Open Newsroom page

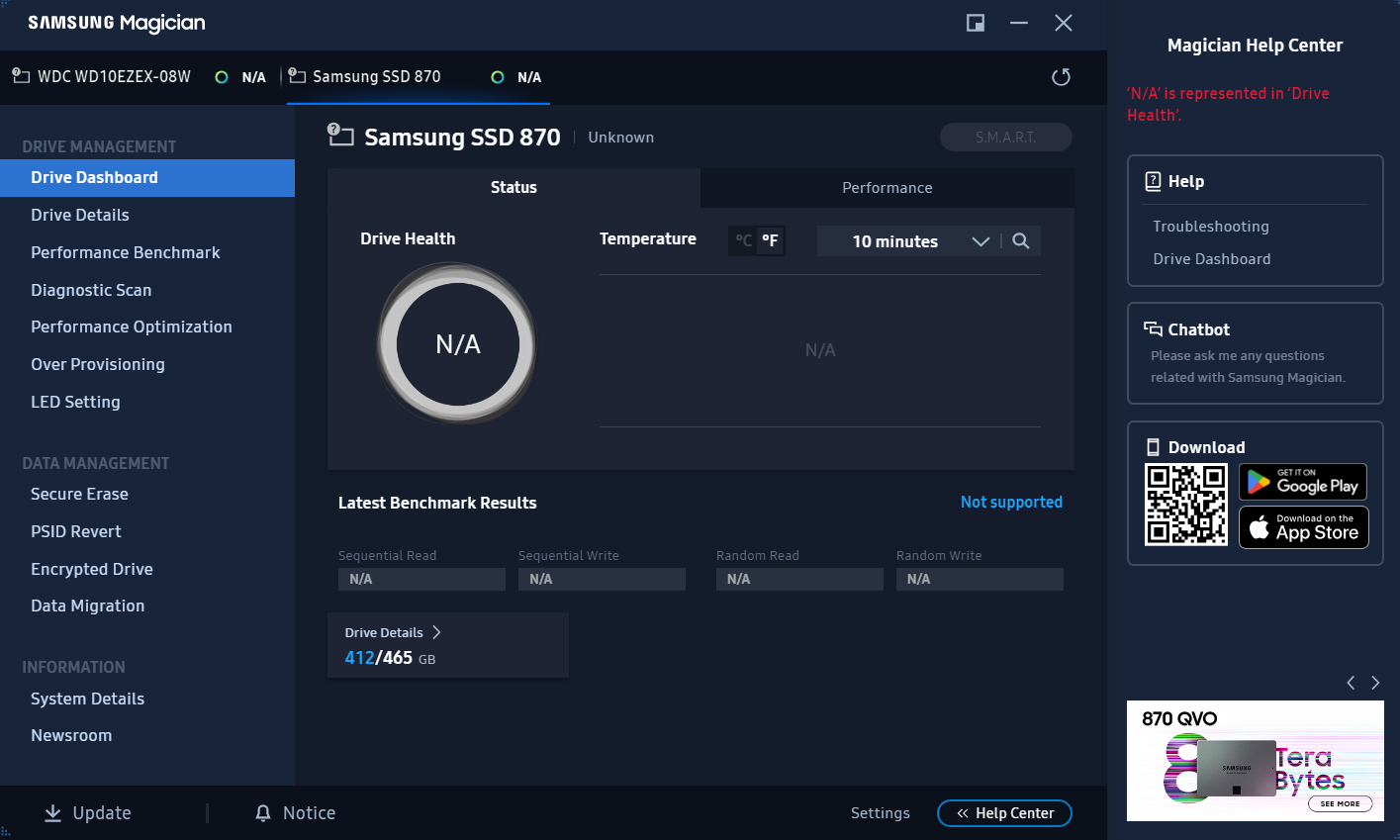tap(71, 735)
